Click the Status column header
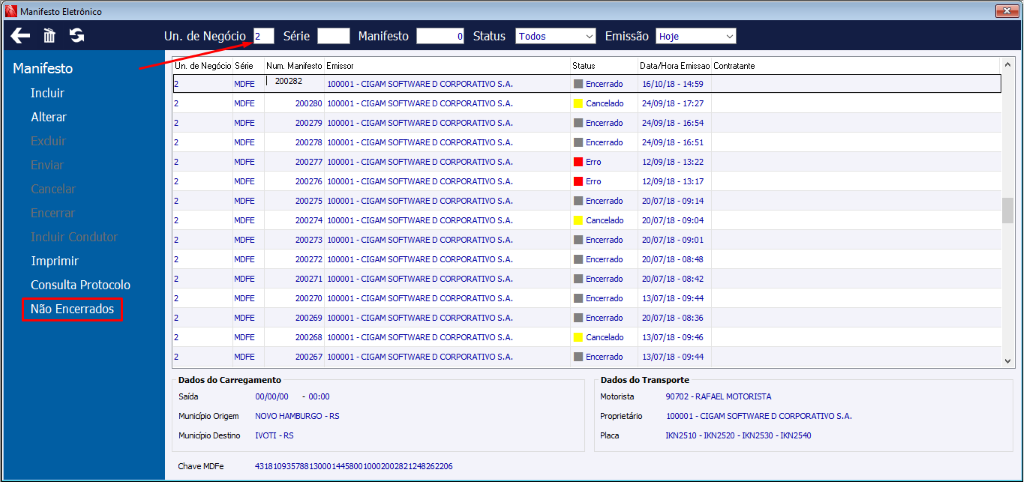This screenshot has width=1024, height=482. pyautogui.click(x=604, y=66)
